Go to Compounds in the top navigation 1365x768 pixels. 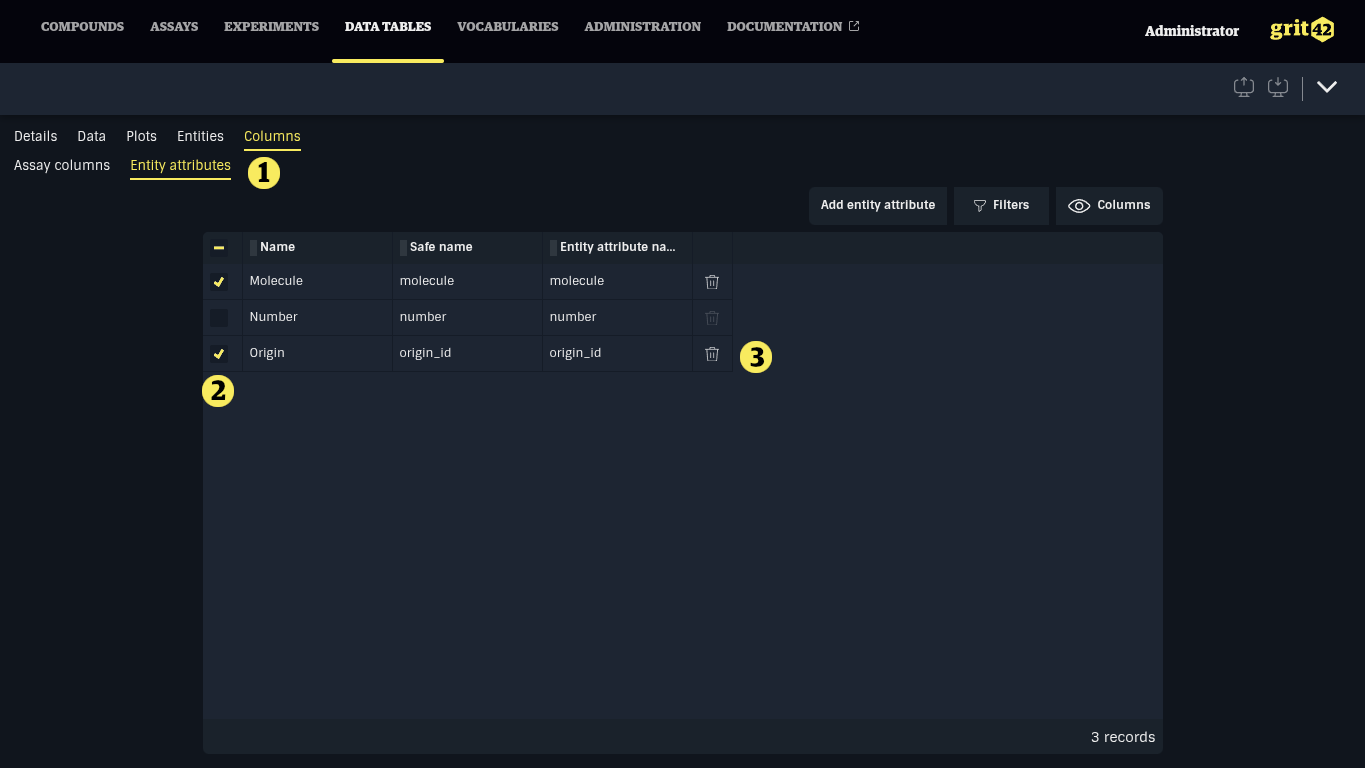pyautogui.click(x=82, y=27)
